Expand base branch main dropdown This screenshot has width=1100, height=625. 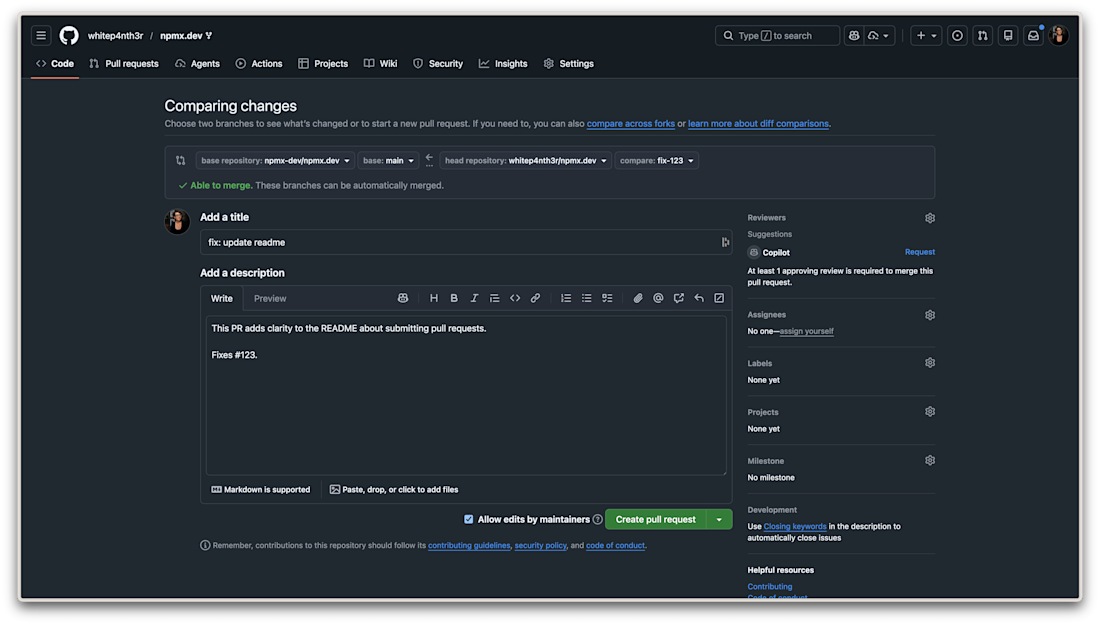pyautogui.click(x=388, y=161)
